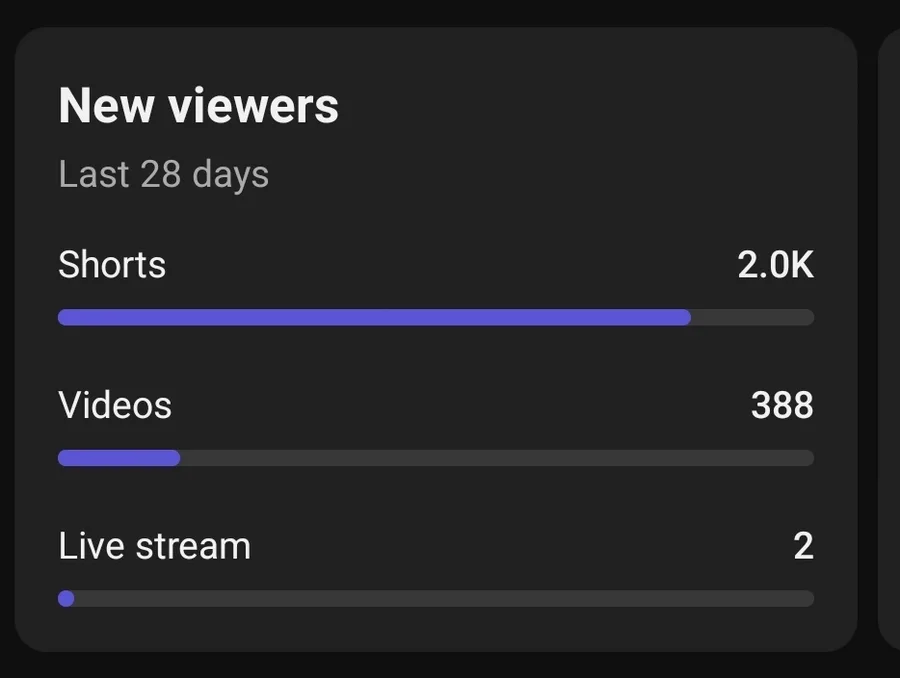Select the Videos row label
Image resolution: width=900 pixels, height=678 pixels.
pos(115,406)
